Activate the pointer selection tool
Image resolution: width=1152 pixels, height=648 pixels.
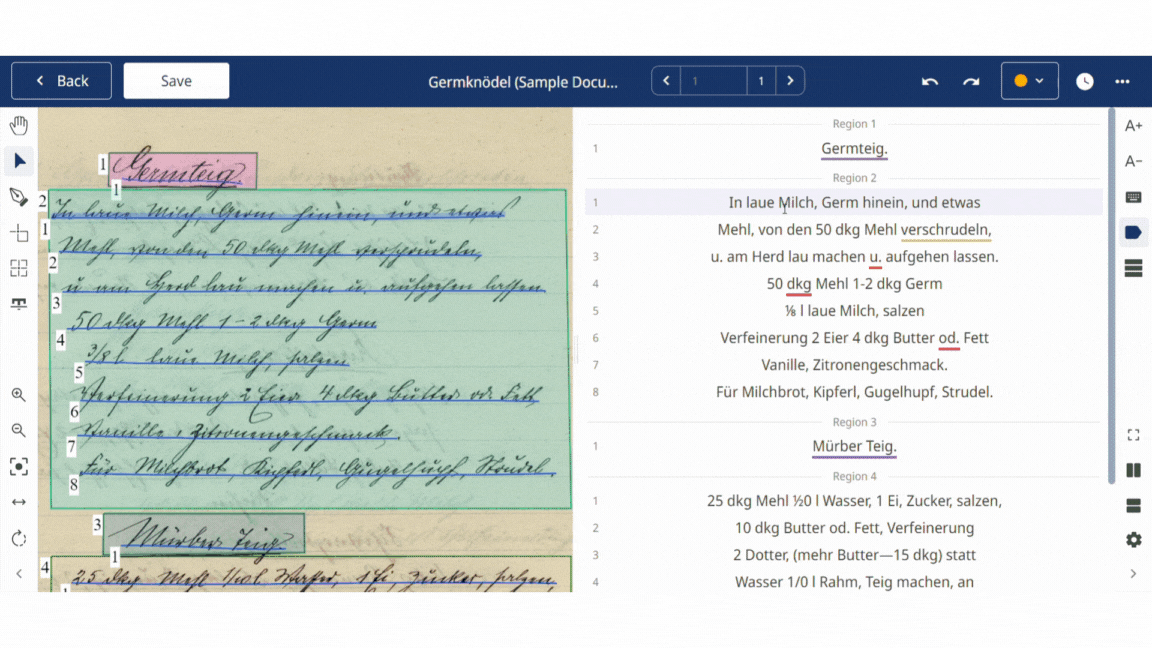[18, 161]
